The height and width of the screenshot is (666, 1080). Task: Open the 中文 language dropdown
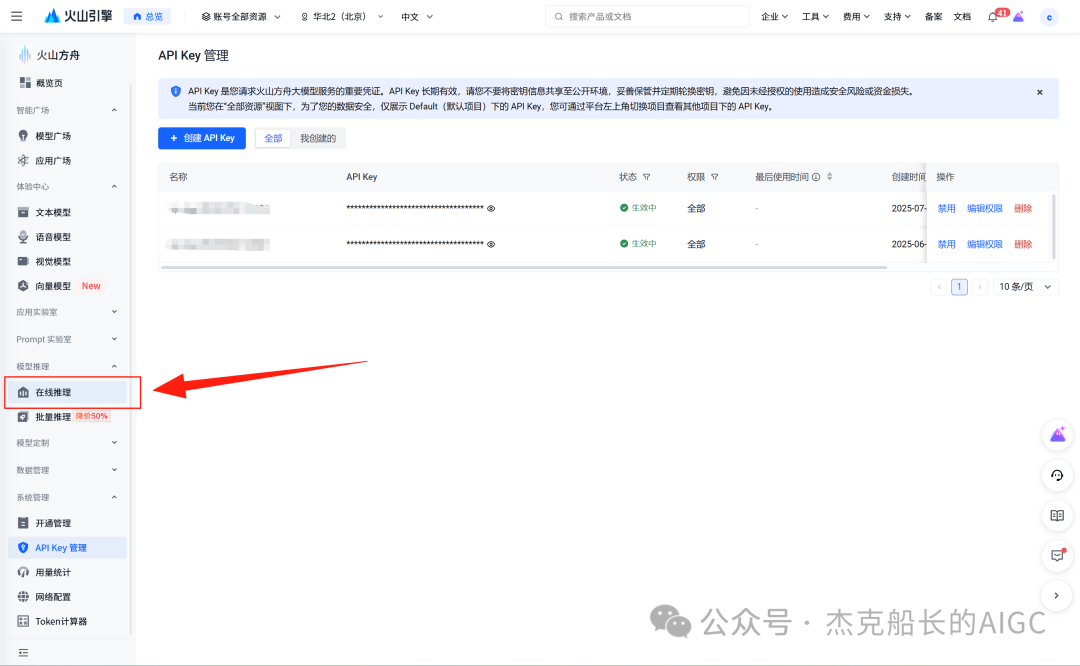pos(417,17)
